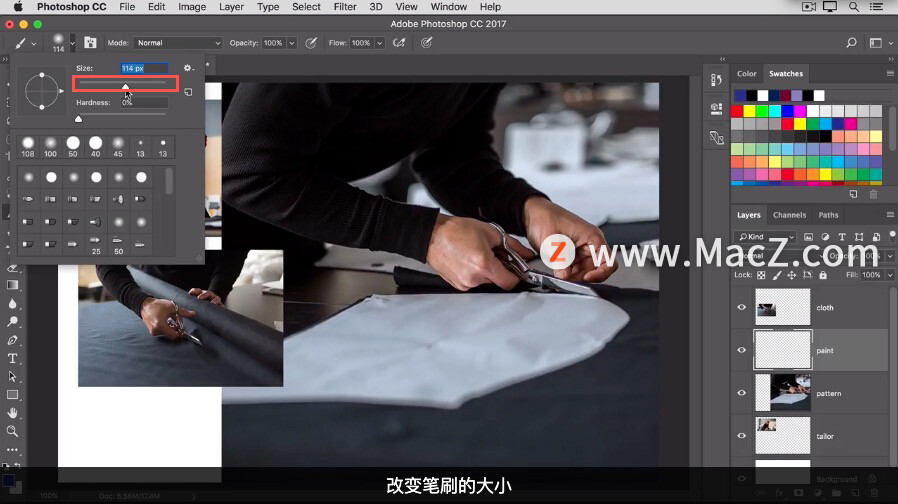
Task: Open the tool preset picker arrow
Action: coord(33,44)
